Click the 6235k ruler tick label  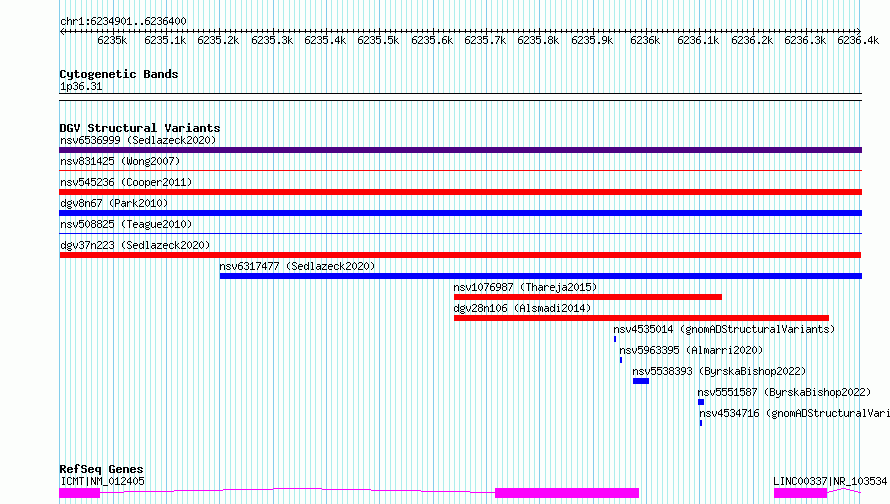pyautogui.click(x=112, y=40)
